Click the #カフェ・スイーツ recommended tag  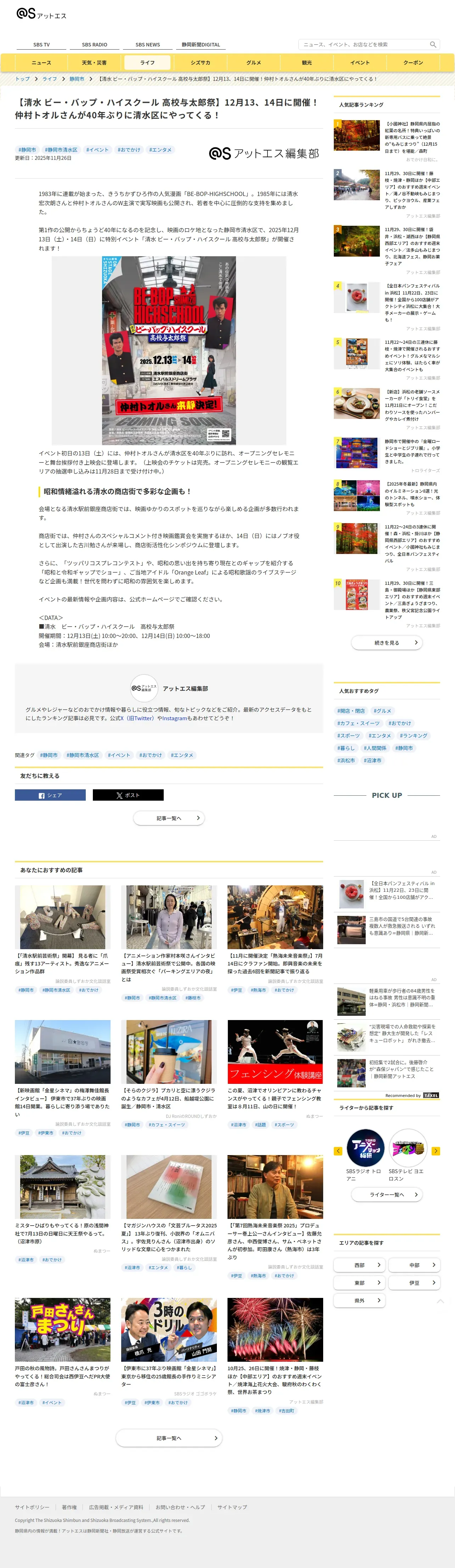click(x=358, y=723)
